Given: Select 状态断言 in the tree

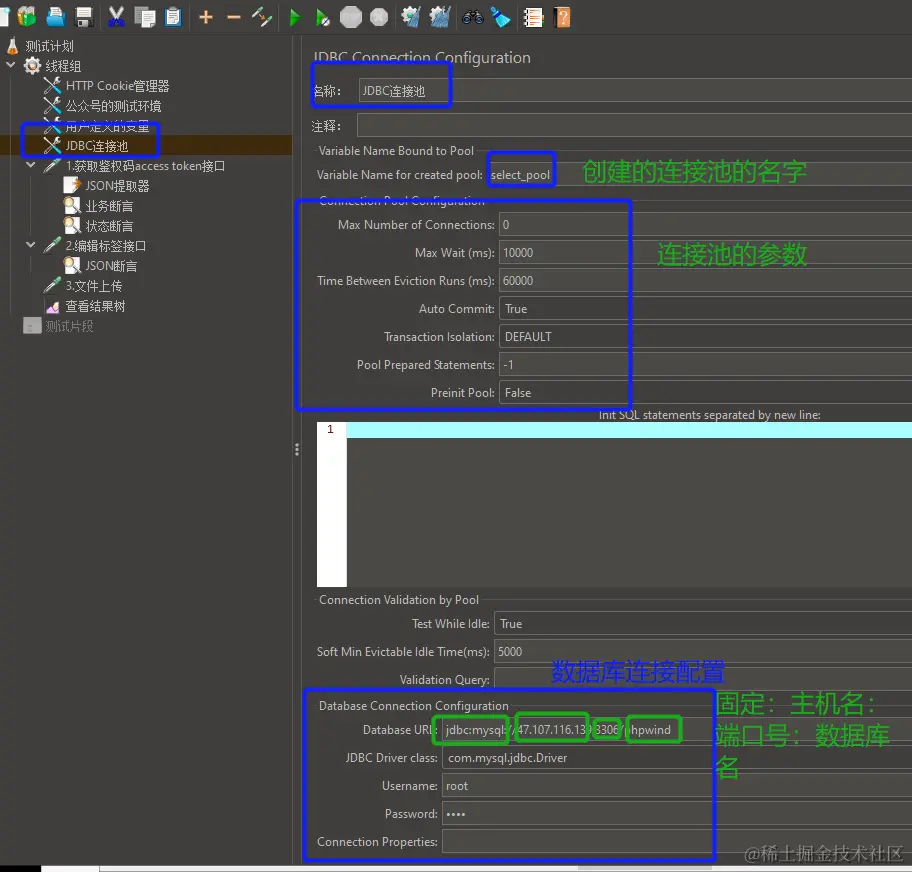Looking at the screenshot, I should click(109, 226).
